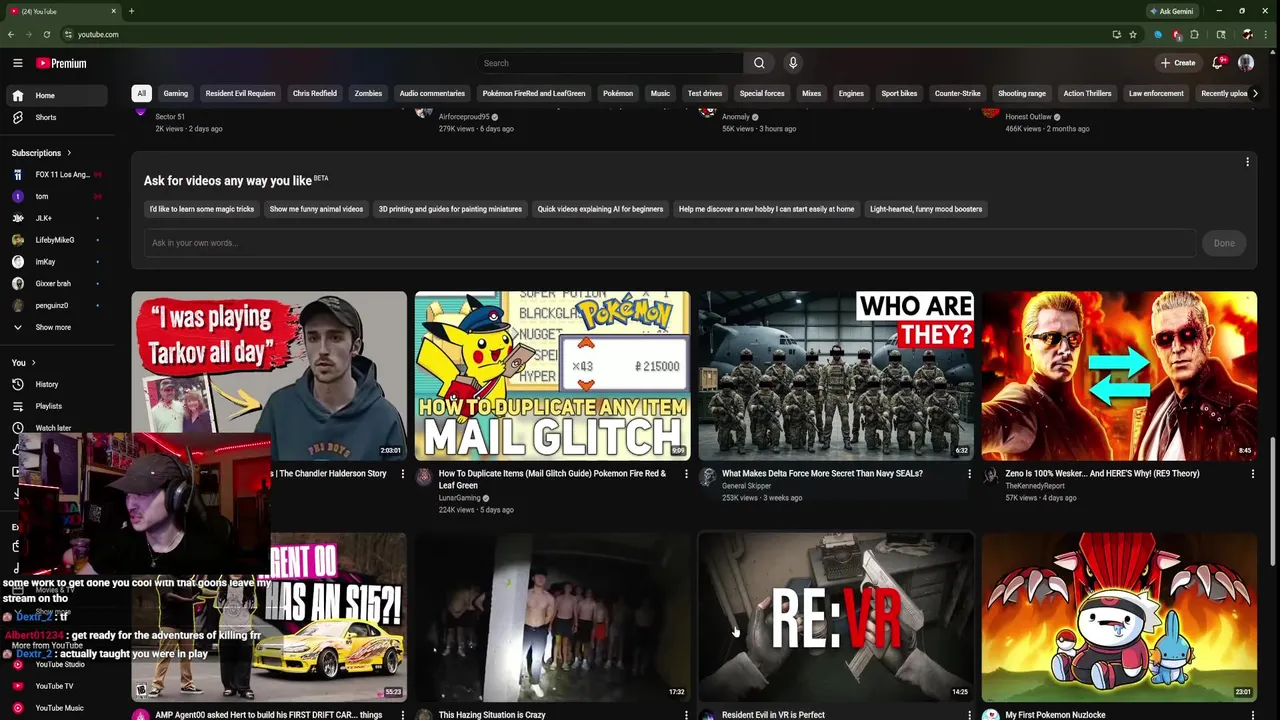Open Gixxer brah subscription

click(57, 284)
